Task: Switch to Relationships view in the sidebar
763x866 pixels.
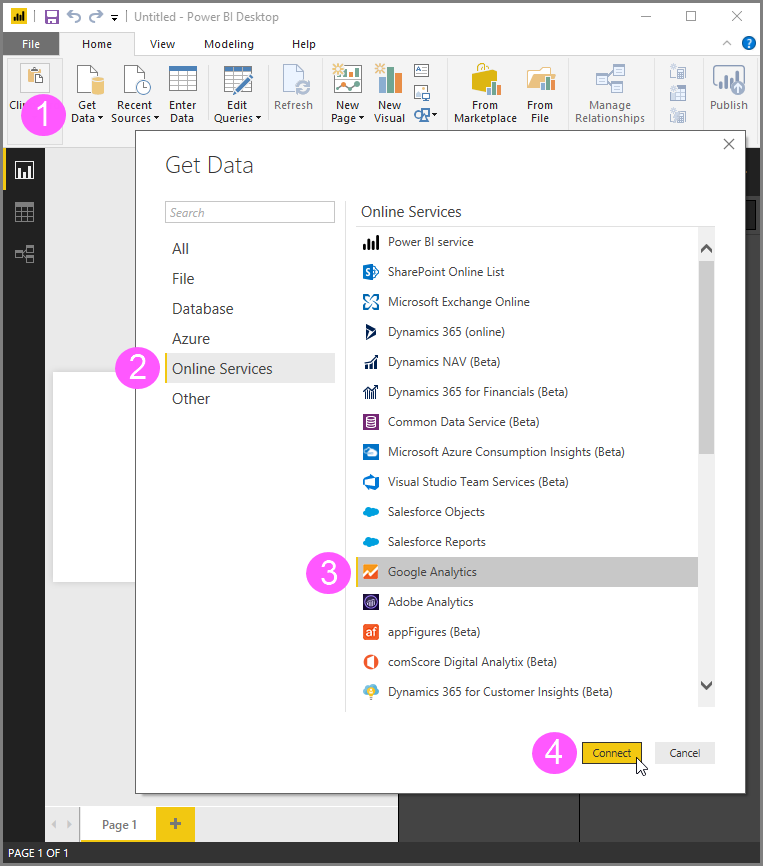Action: coord(24,254)
